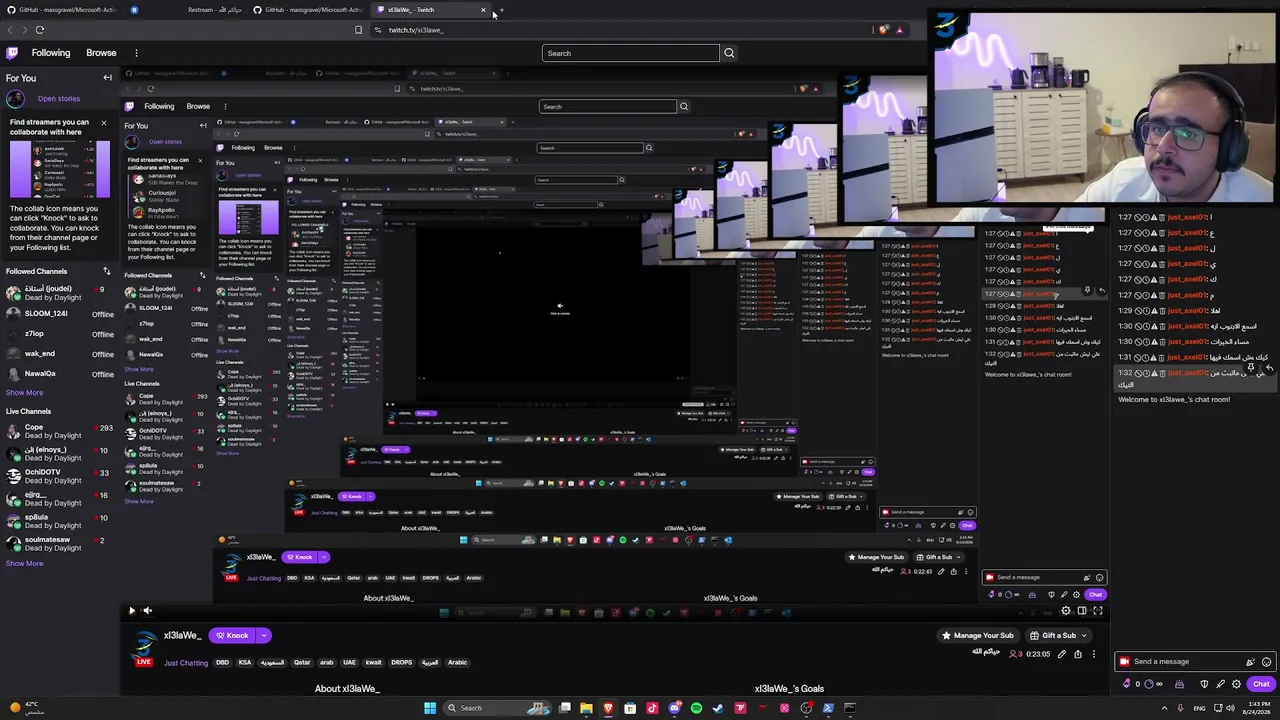
Task: Open the Following page
Action: point(51,53)
